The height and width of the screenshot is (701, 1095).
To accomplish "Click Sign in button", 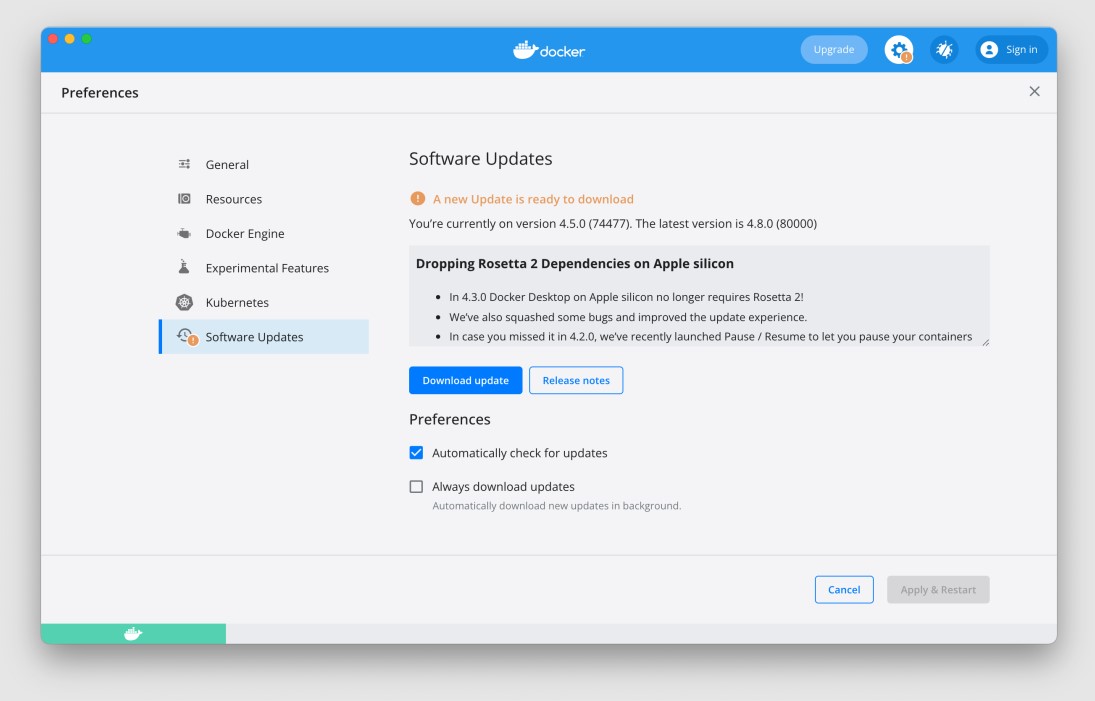I will point(1011,50).
